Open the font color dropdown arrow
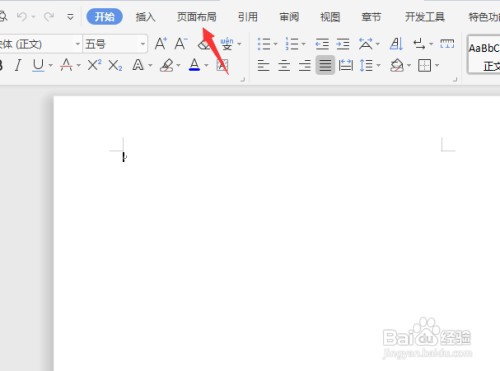The width and height of the screenshot is (500, 371). pyautogui.click(x=206, y=65)
